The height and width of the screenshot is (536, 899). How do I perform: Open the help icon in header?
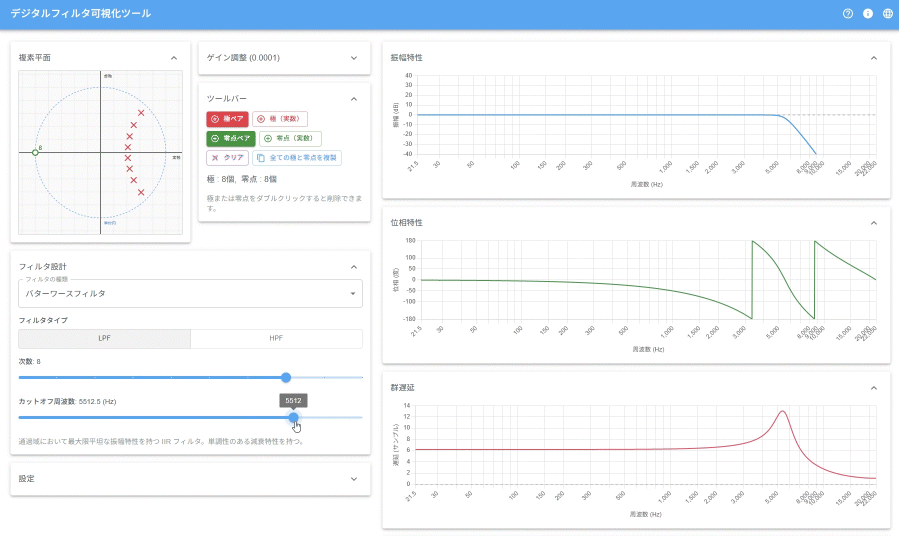click(x=848, y=14)
